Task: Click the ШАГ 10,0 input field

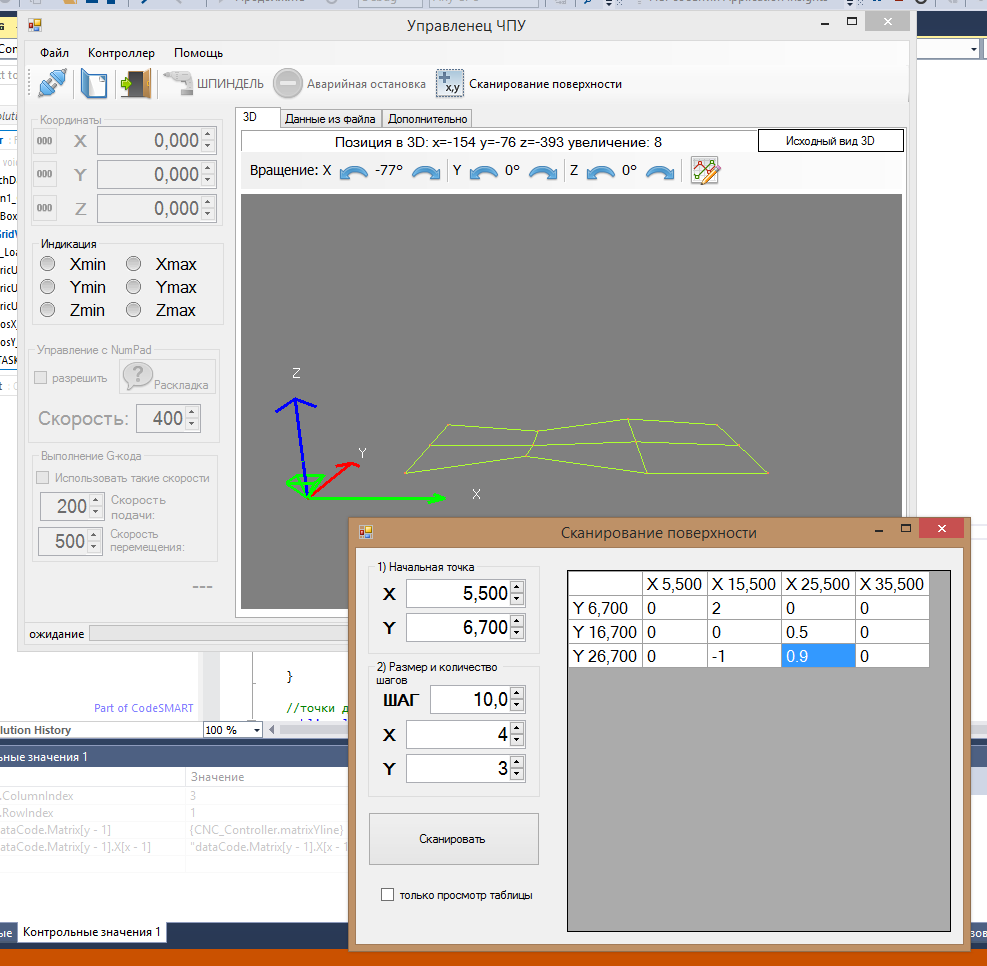Action: tap(471, 699)
